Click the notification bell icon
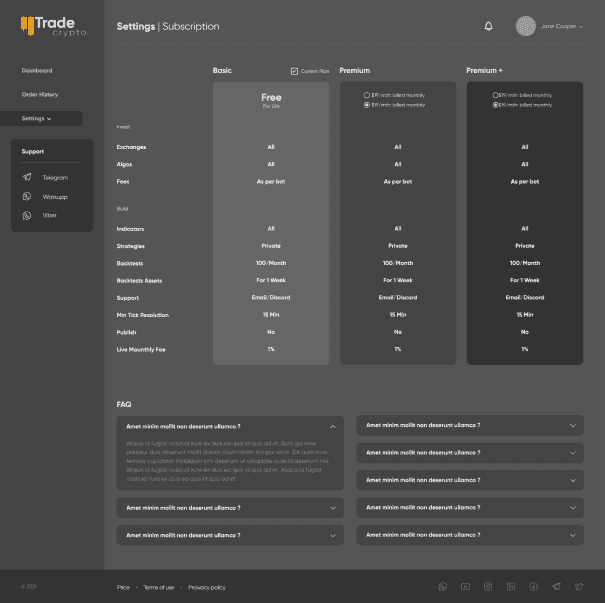The image size is (605, 603). click(488, 26)
